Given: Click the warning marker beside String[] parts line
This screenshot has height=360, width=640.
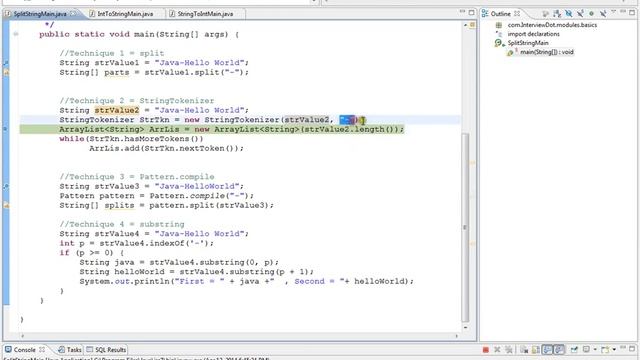Looking at the screenshot, I should pyautogui.click(x=6, y=73).
